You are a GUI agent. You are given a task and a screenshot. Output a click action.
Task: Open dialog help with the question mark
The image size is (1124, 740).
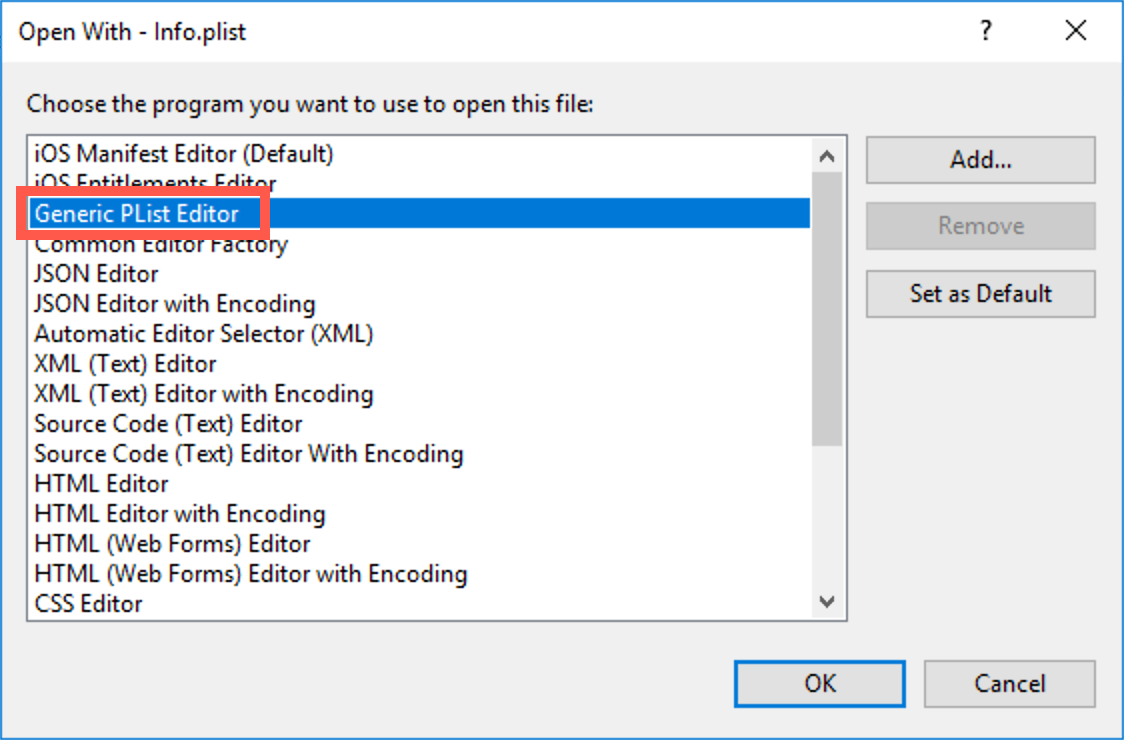(x=986, y=31)
